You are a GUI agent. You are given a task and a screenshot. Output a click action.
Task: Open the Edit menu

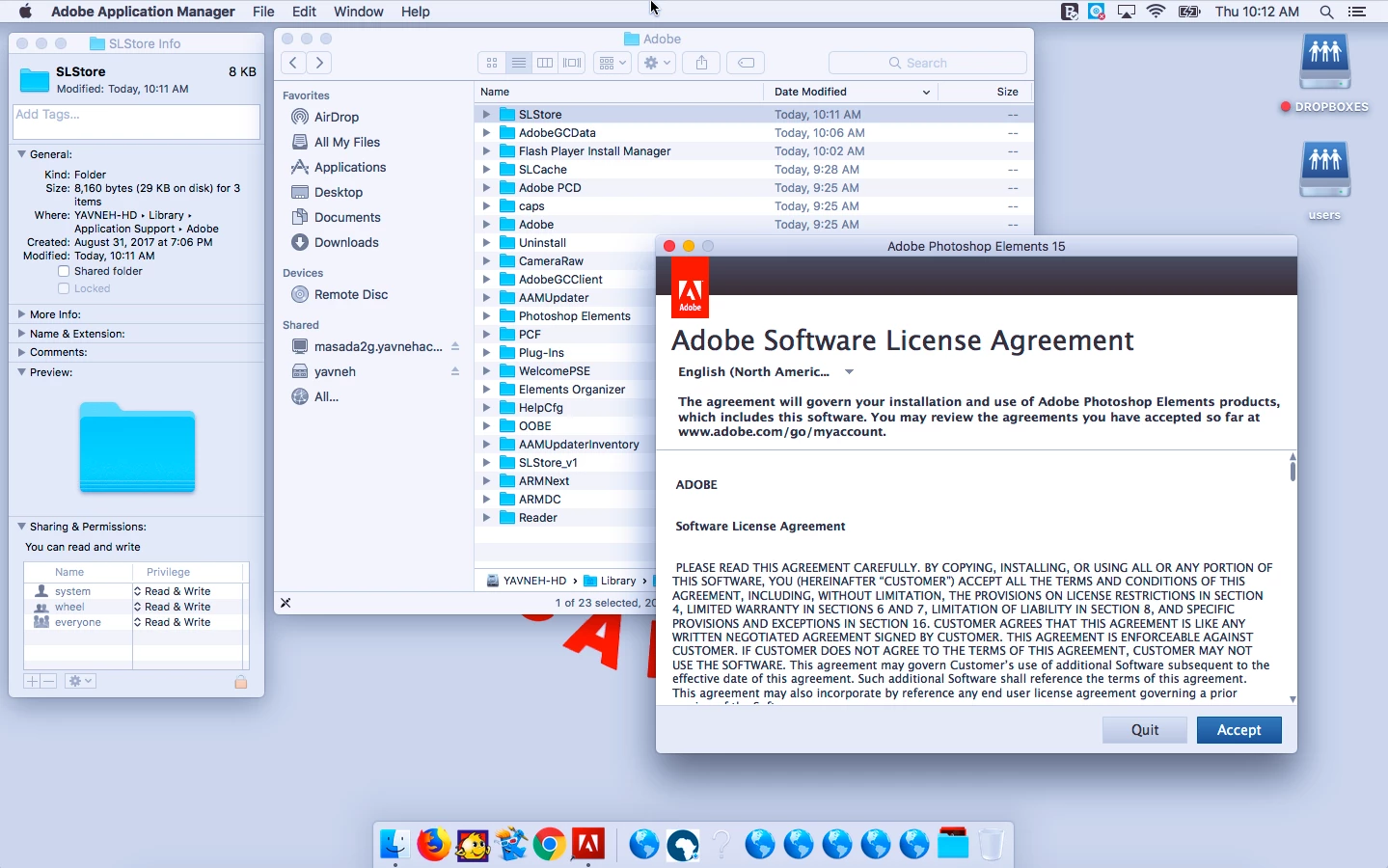(305, 12)
